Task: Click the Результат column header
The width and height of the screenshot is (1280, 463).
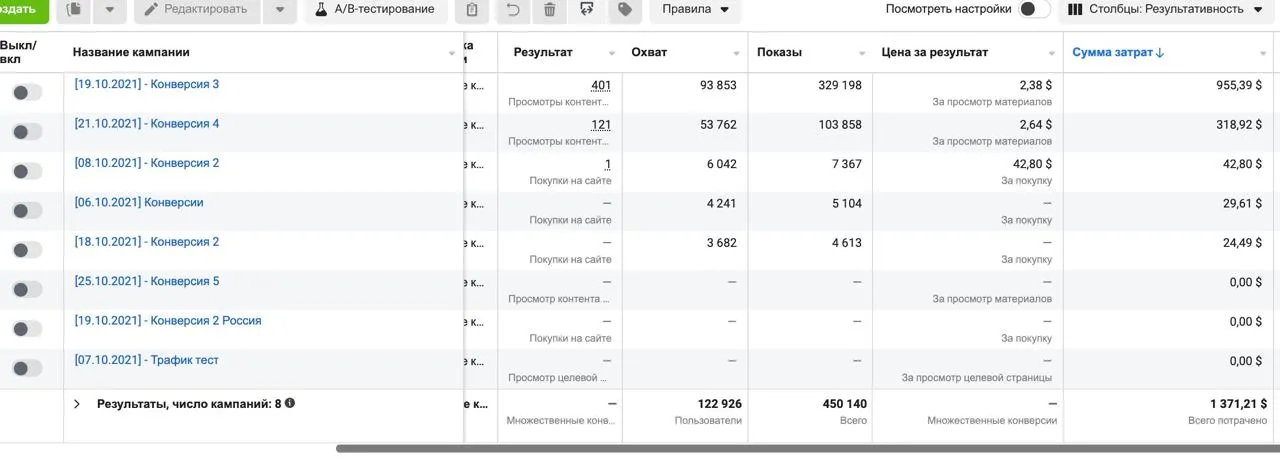Action: coord(543,52)
